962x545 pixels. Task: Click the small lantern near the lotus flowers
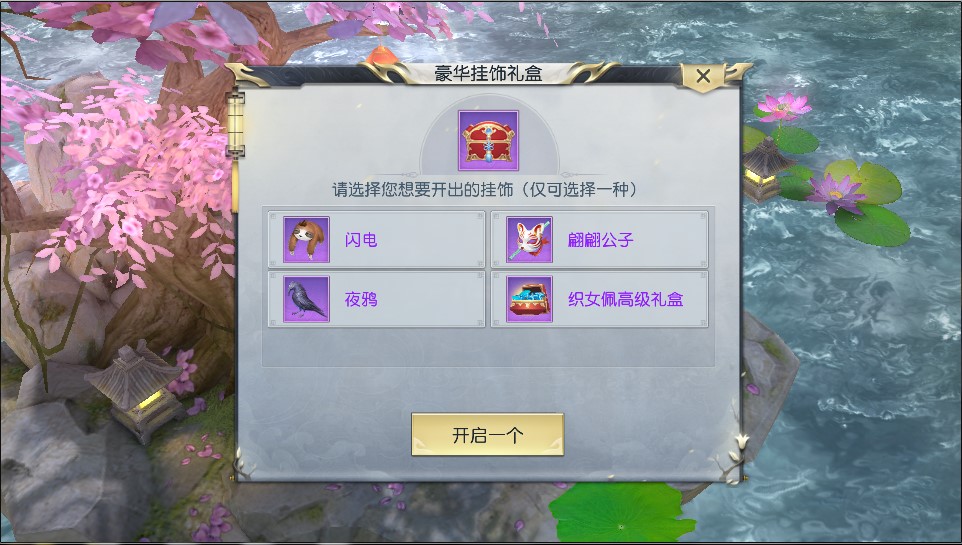[x=763, y=169]
